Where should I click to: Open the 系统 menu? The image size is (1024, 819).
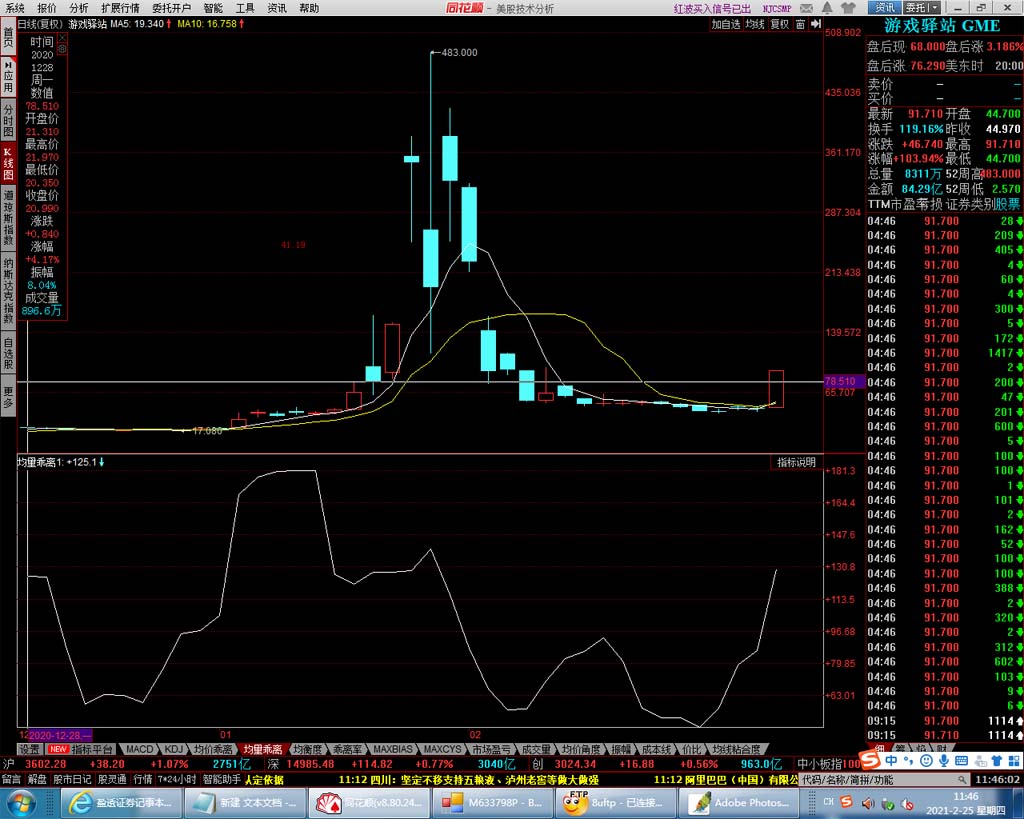[14, 8]
